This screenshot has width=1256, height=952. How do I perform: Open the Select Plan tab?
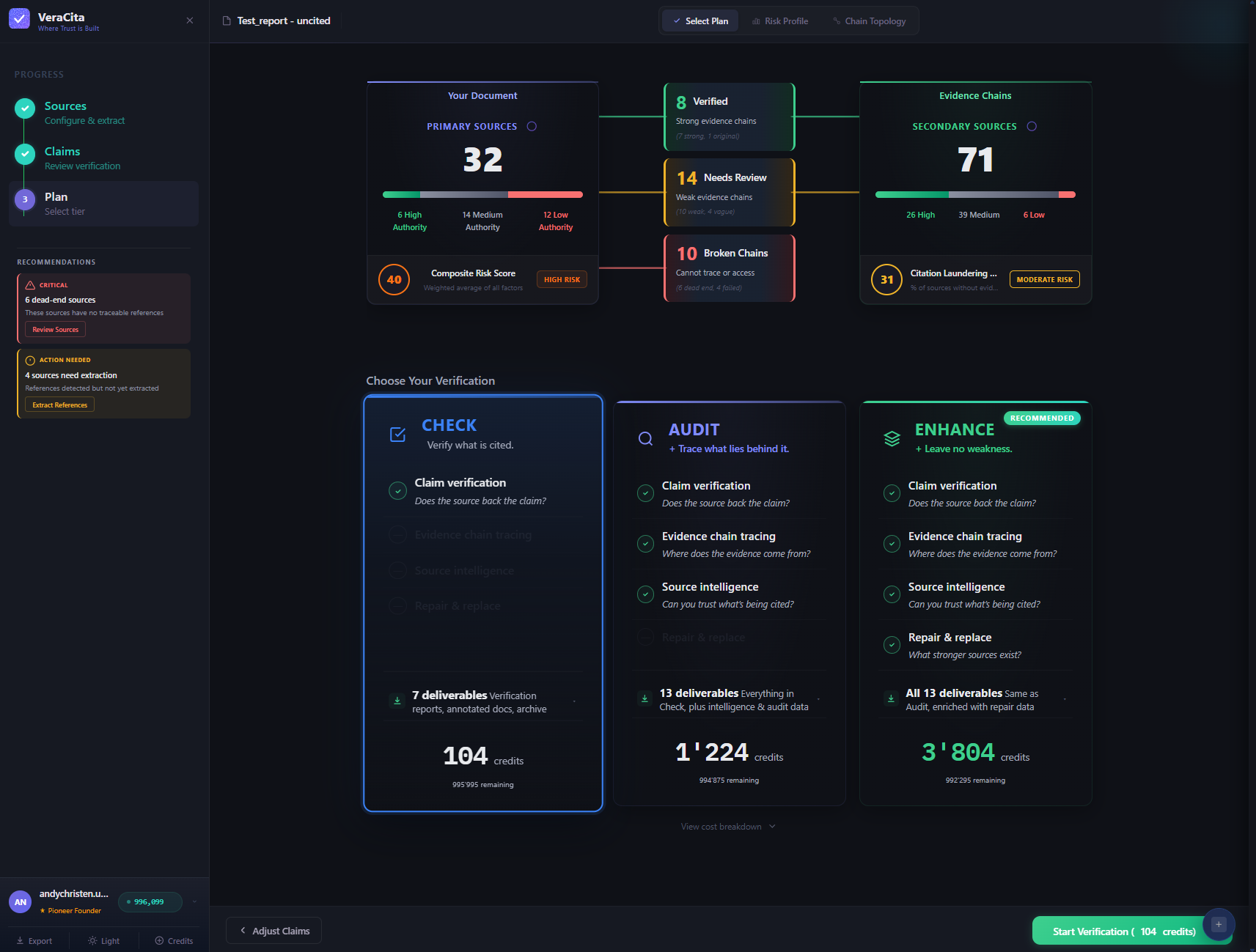[700, 21]
